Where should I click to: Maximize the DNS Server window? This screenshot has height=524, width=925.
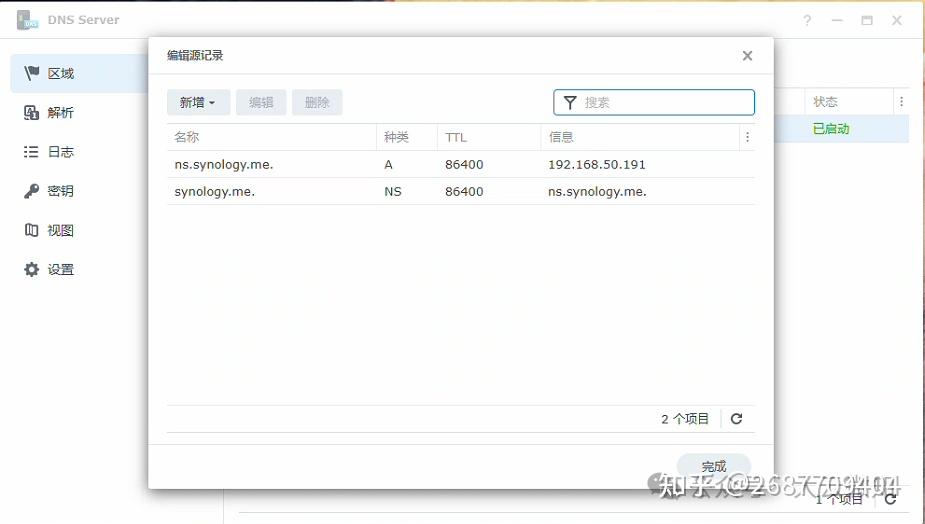click(x=867, y=21)
